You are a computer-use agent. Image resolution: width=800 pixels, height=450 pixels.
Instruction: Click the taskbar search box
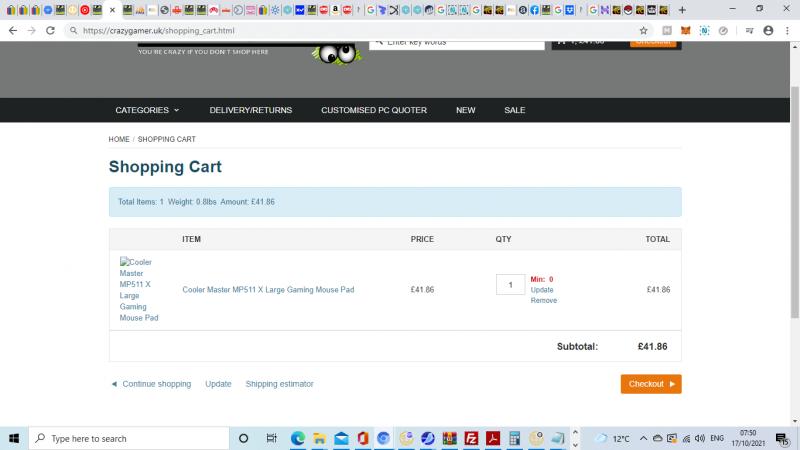(129, 438)
